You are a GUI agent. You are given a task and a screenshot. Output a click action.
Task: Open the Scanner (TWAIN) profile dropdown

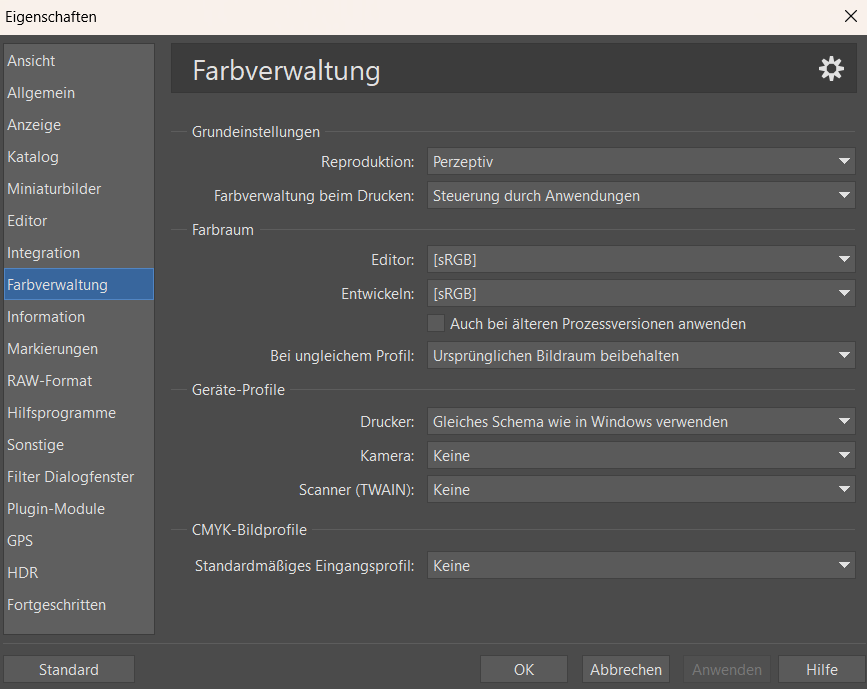641,489
